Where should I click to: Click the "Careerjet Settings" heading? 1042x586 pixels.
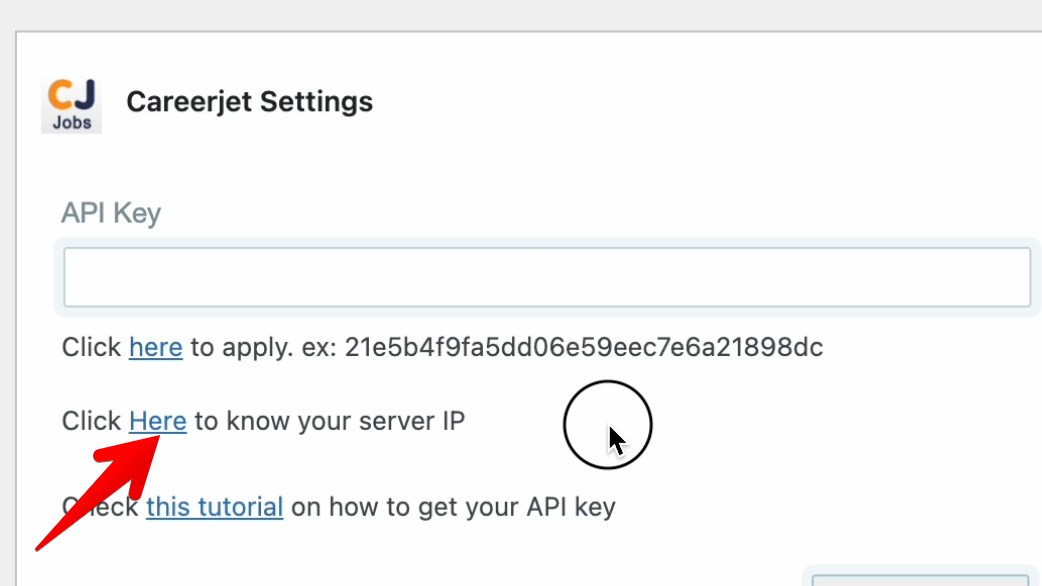(249, 102)
